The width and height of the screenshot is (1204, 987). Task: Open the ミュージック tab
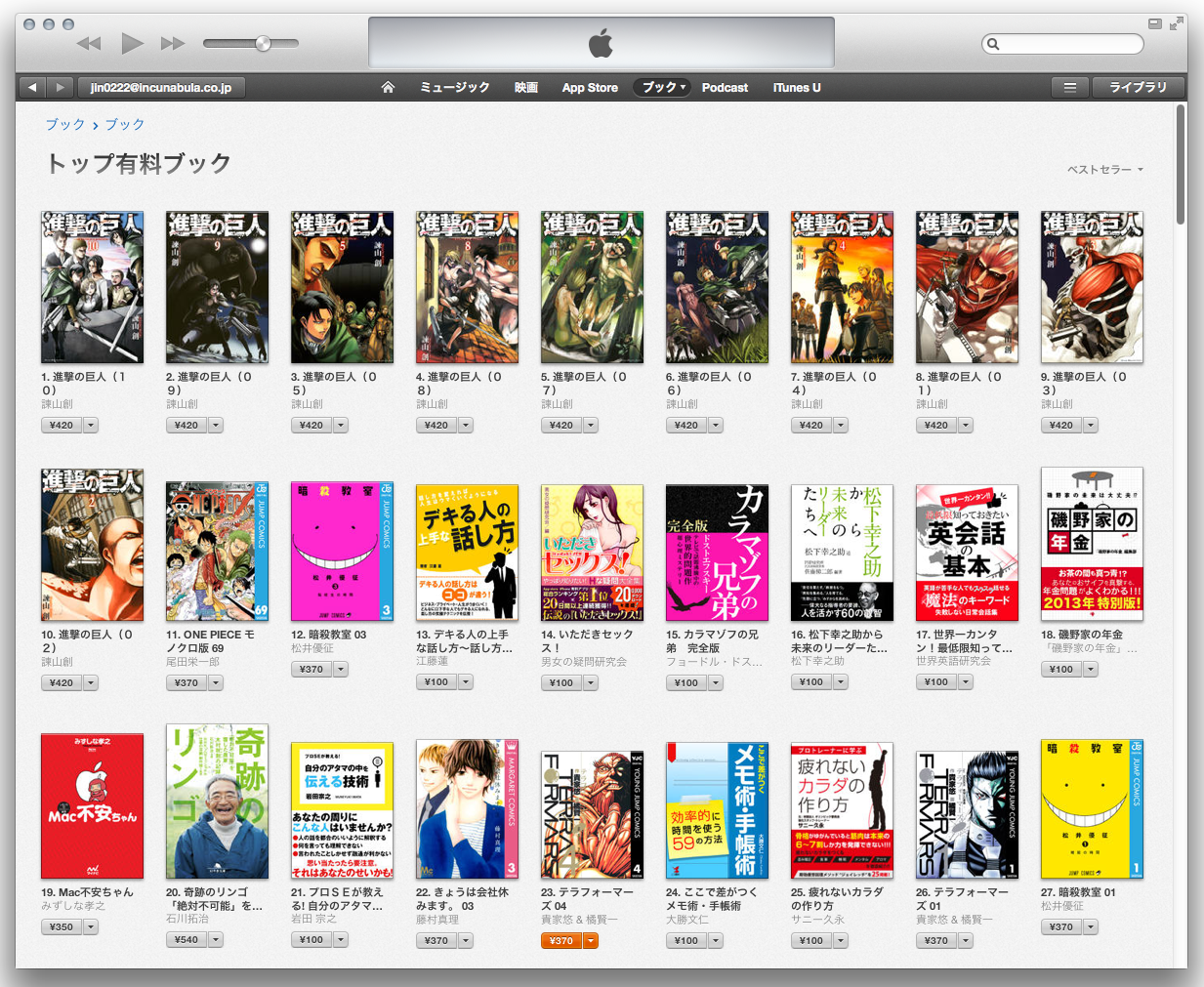(455, 87)
